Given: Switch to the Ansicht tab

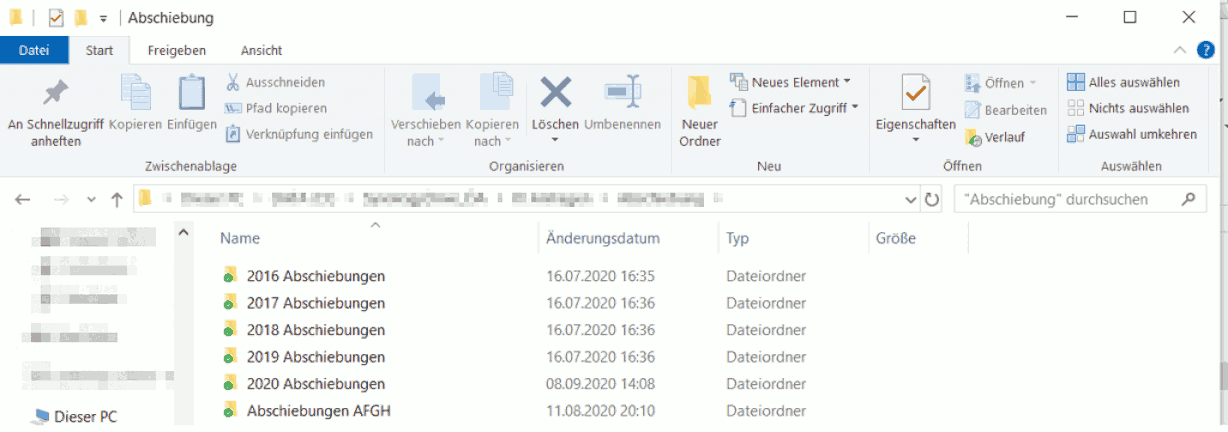Looking at the screenshot, I should 261,50.
